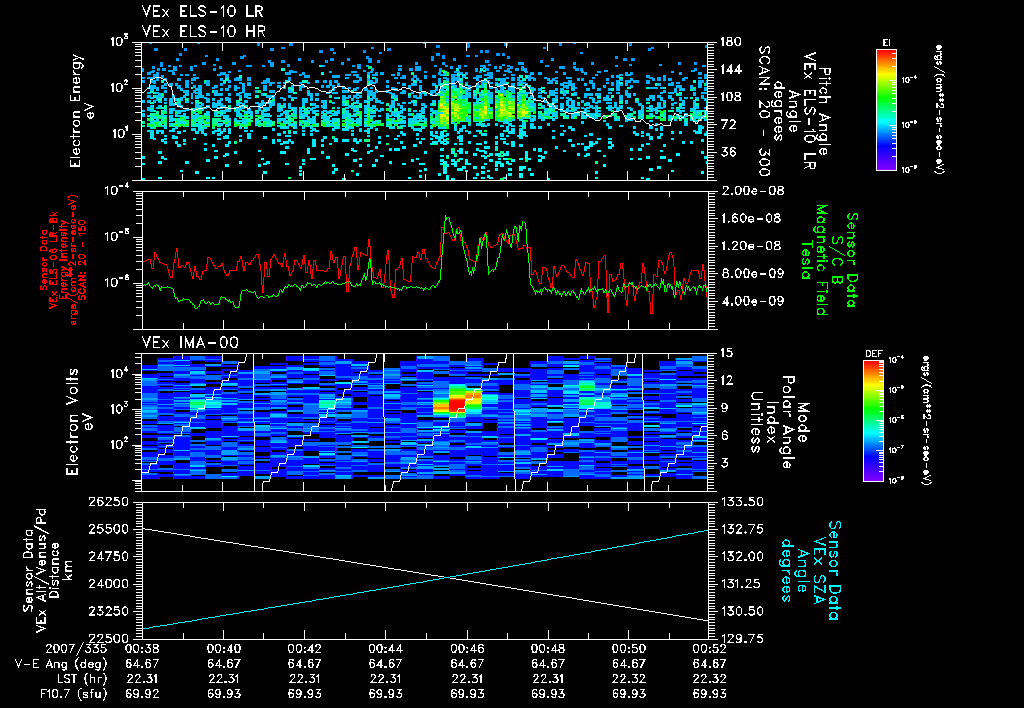Click the 00:40 time tick label
This screenshot has width=1024, height=708.
point(223,649)
